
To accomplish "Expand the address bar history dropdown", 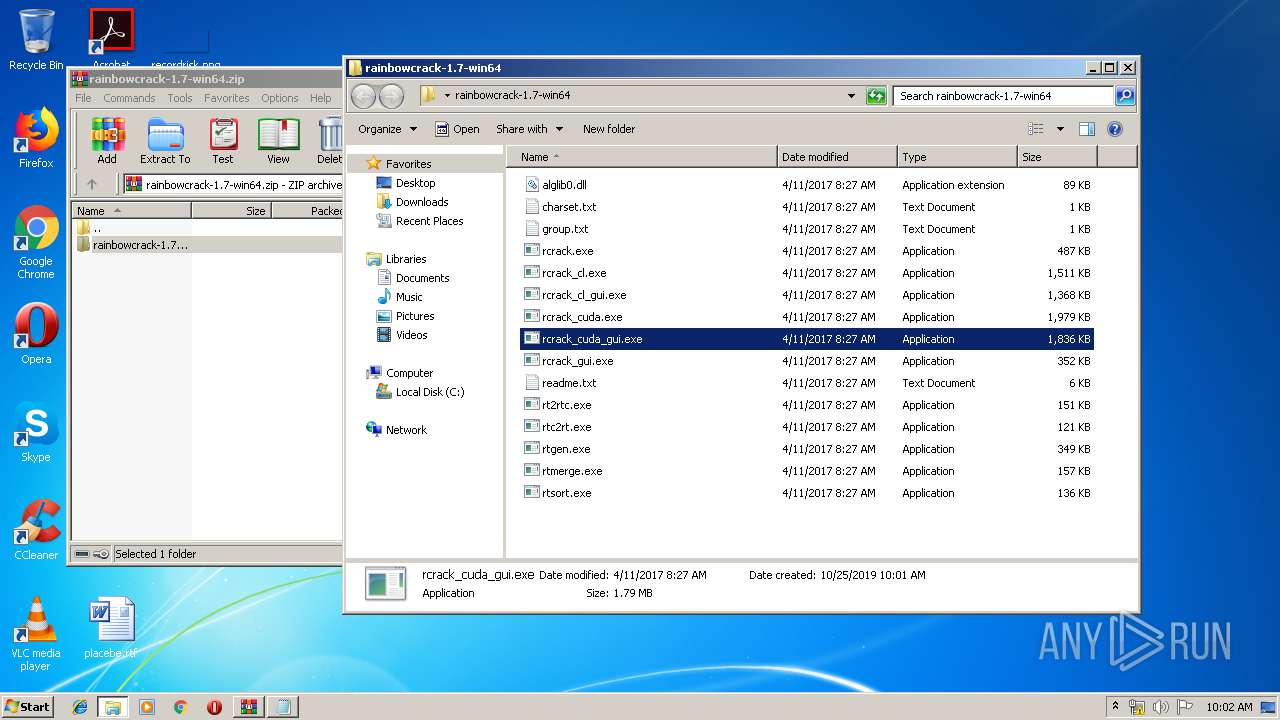I will pos(851,96).
